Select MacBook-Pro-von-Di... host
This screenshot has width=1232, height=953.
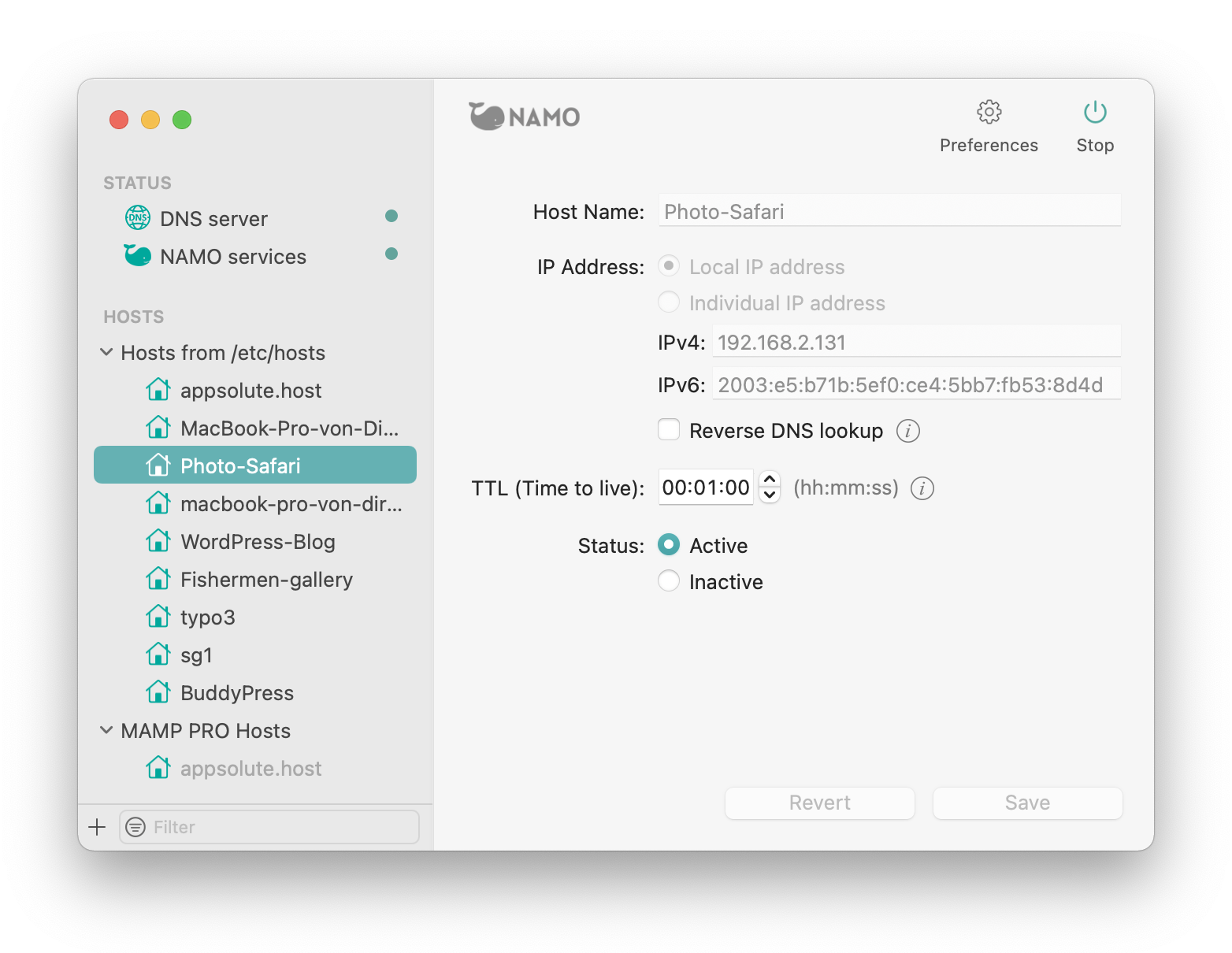point(255,428)
